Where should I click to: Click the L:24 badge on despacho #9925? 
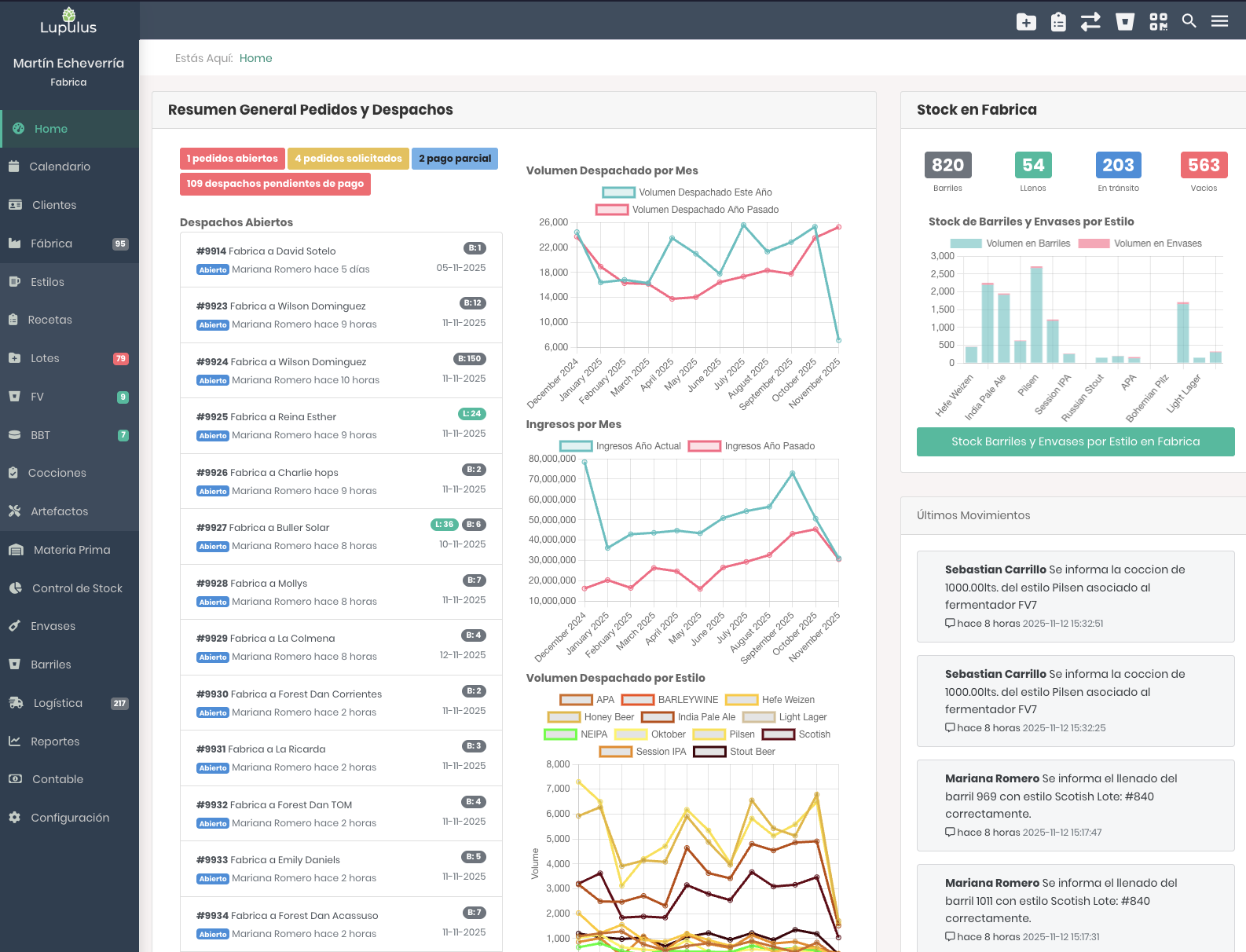[x=472, y=414]
